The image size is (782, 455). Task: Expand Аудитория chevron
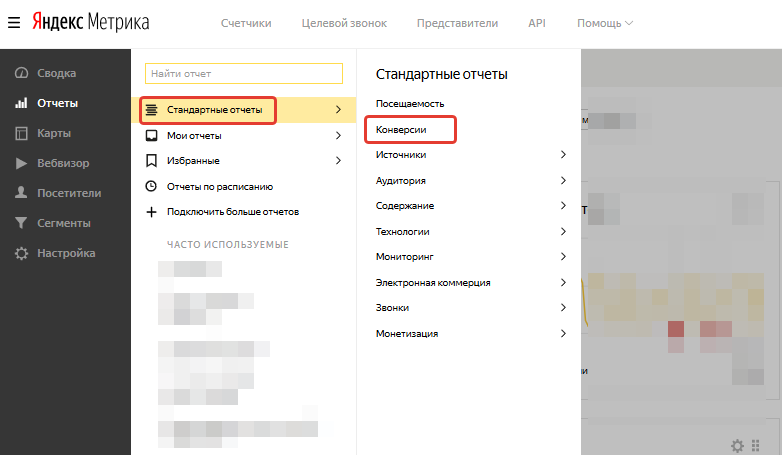click(x=564, y=180)
